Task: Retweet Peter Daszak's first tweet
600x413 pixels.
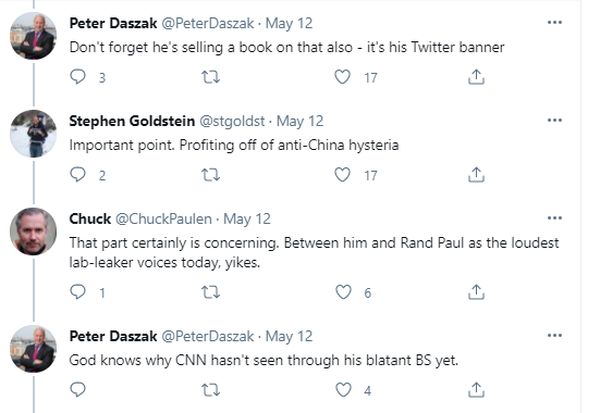Action: (211, 77)
